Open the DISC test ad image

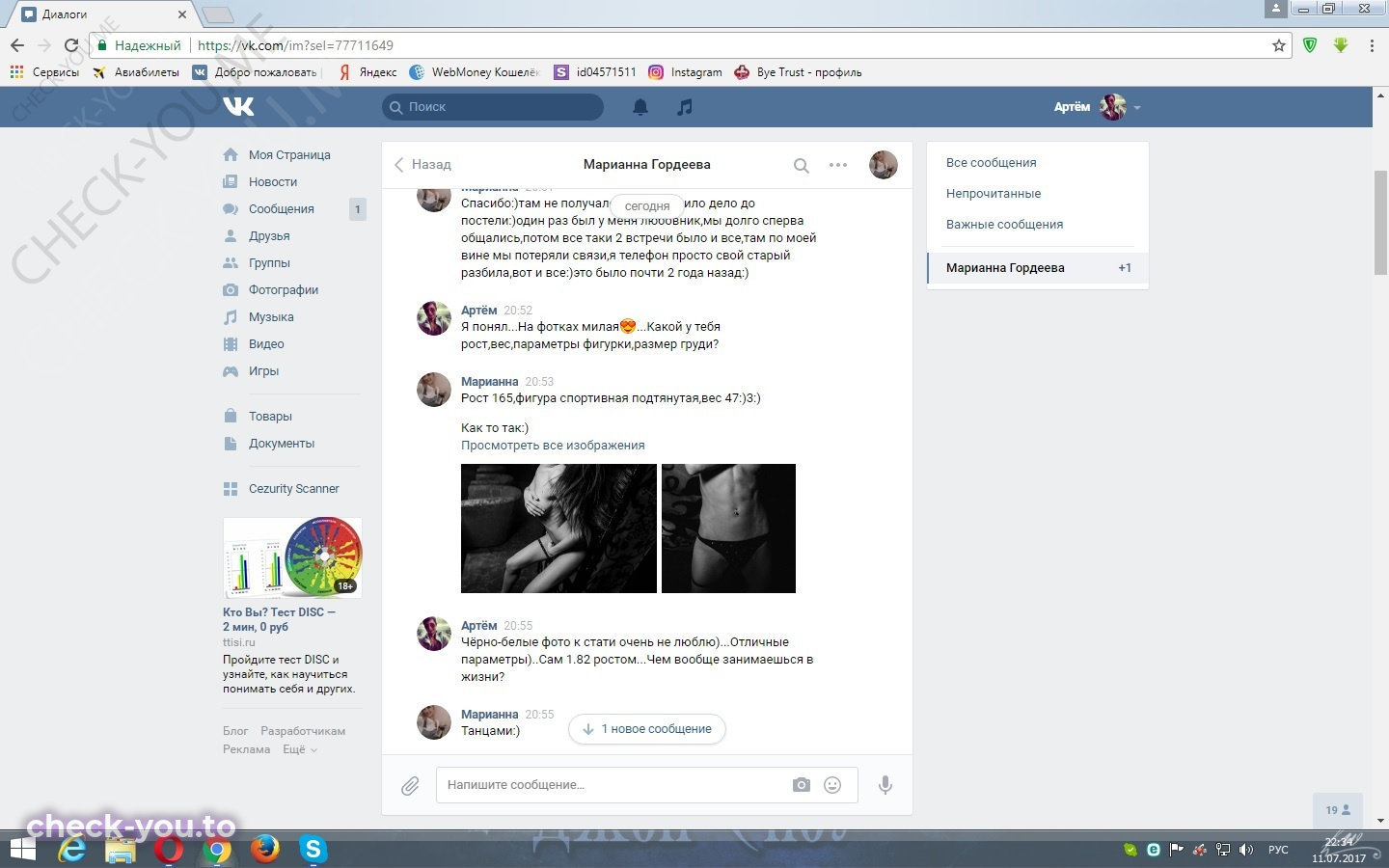[292, 557]
